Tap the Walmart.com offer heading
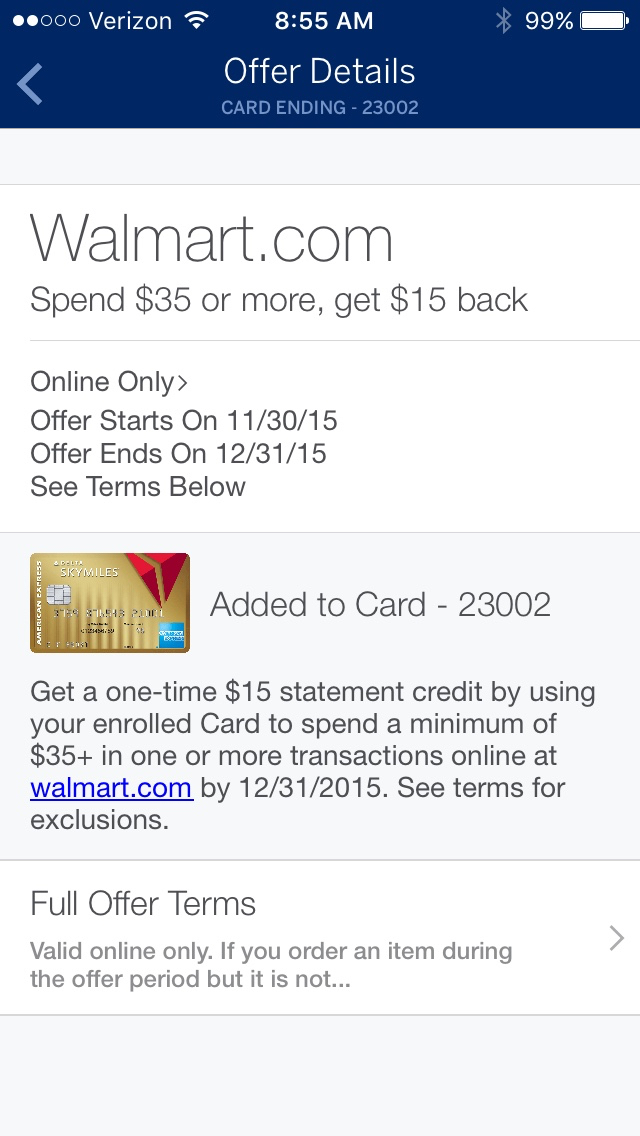This screenshot has width=640, height=1136. click(212, 240)
